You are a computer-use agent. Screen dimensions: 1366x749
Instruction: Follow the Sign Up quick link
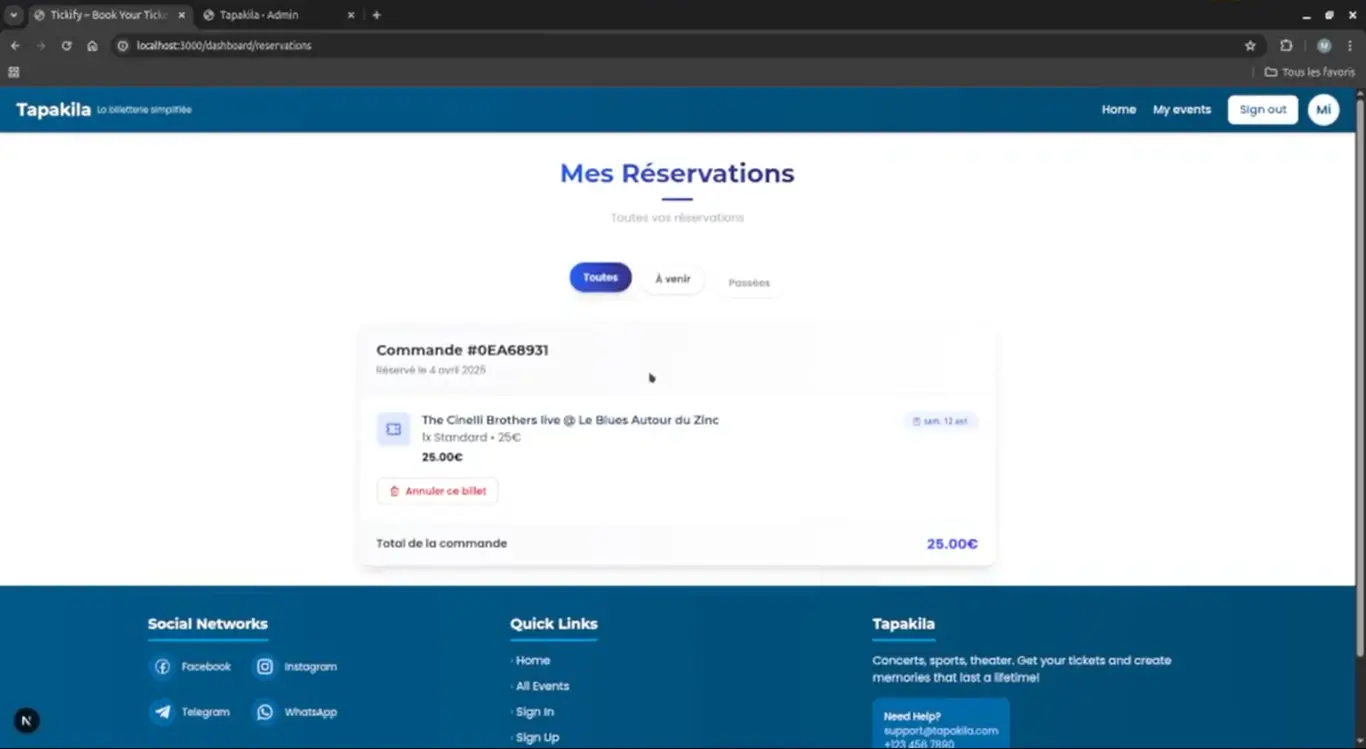pos(537,737)
